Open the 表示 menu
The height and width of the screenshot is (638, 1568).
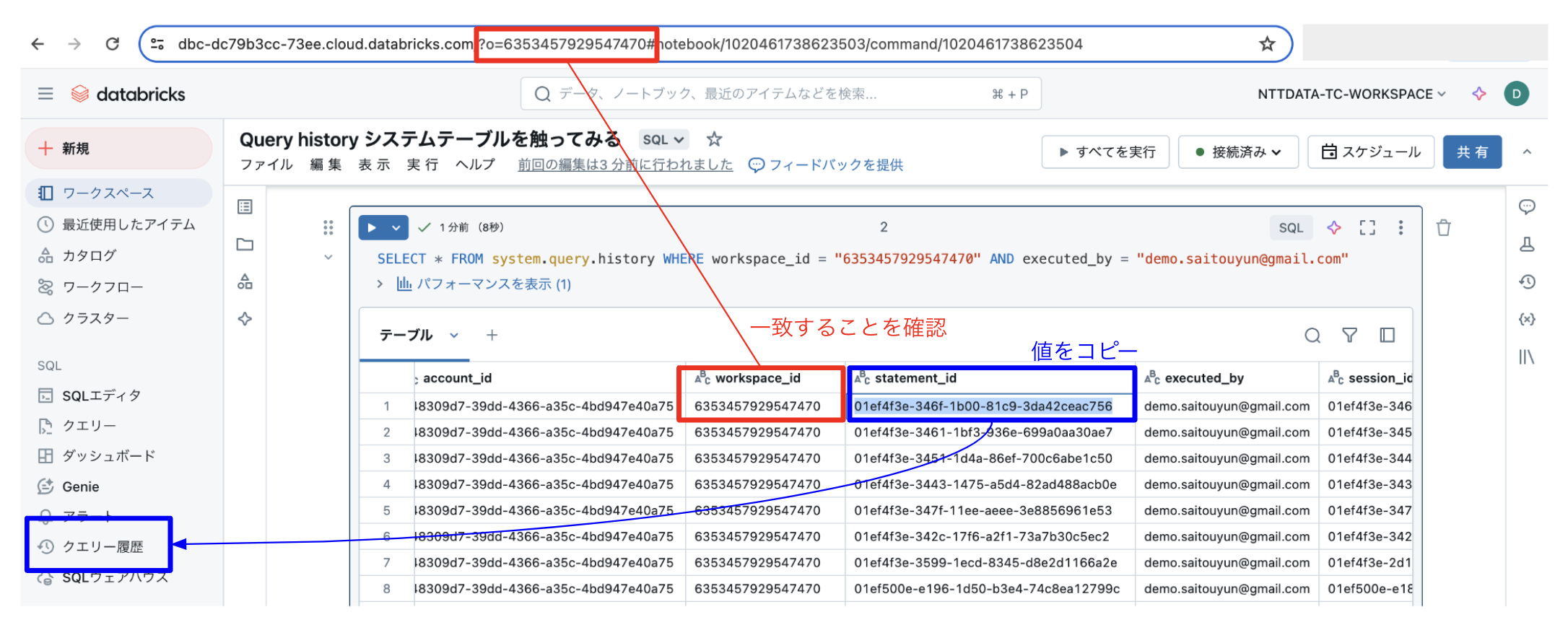(x=374, y=165)
